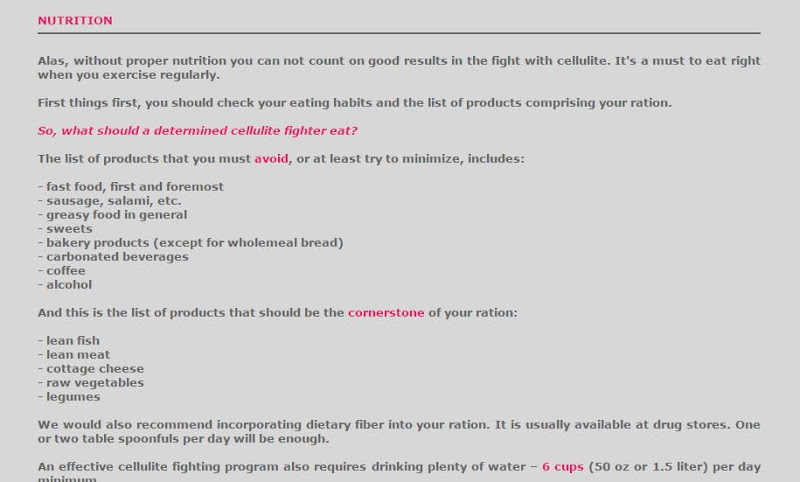
Task: Click the 'sweets' list item
Action: click(65, 229)
